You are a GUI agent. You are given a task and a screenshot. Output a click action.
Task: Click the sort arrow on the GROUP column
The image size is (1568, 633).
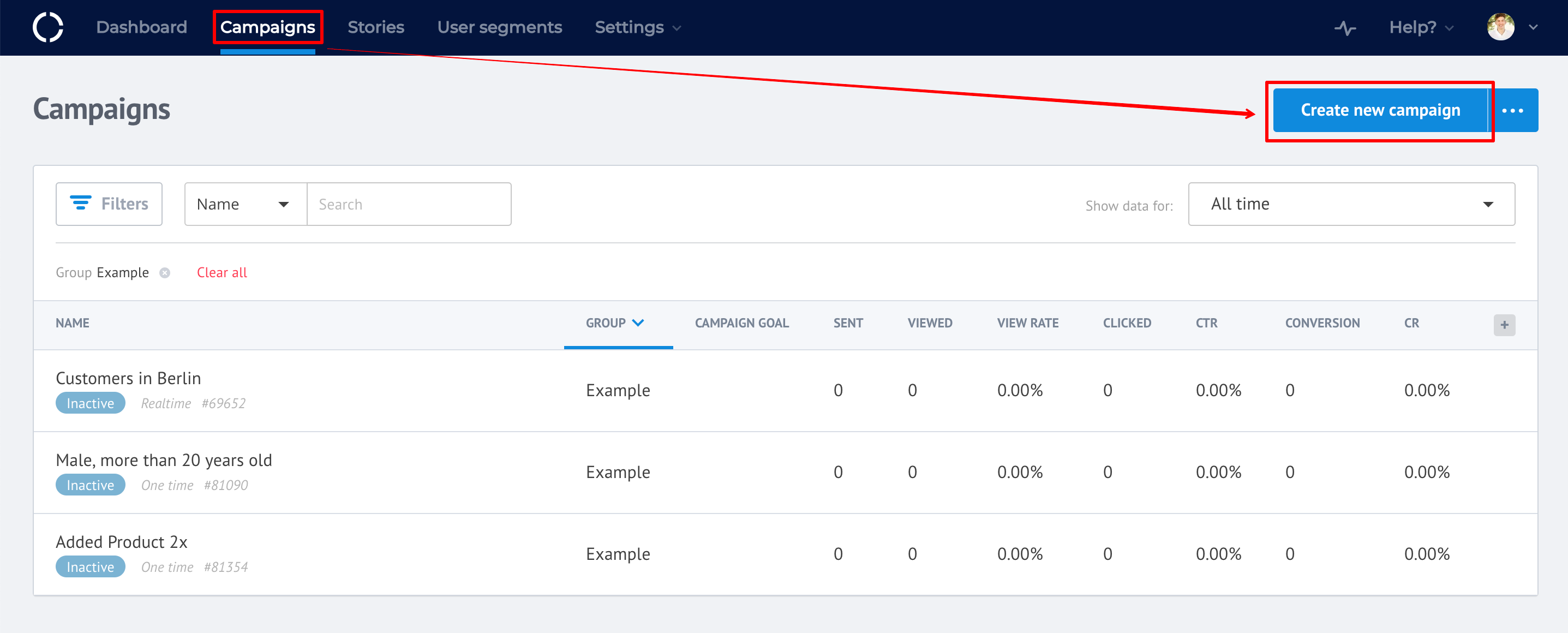click(638, 323)
